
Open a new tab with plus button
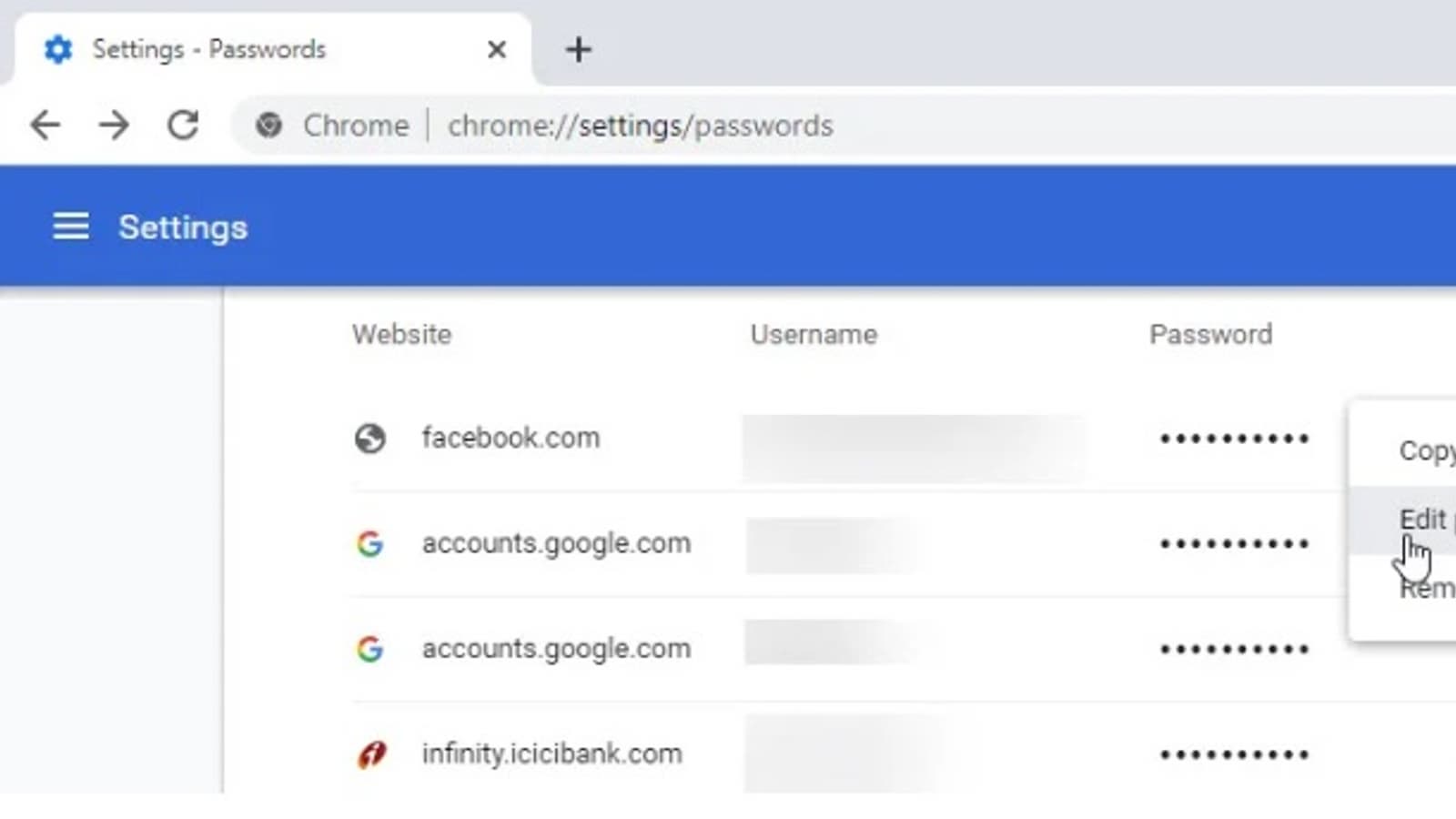(579, 49)
